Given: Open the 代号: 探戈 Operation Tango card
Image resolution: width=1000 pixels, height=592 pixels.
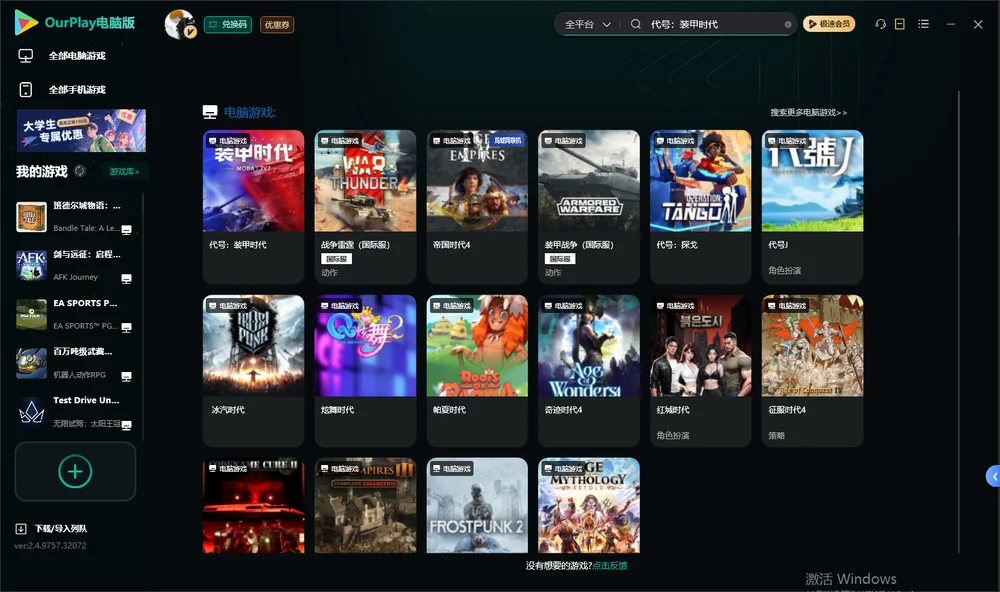Looking at the screenshot, I should coord(700,207).
